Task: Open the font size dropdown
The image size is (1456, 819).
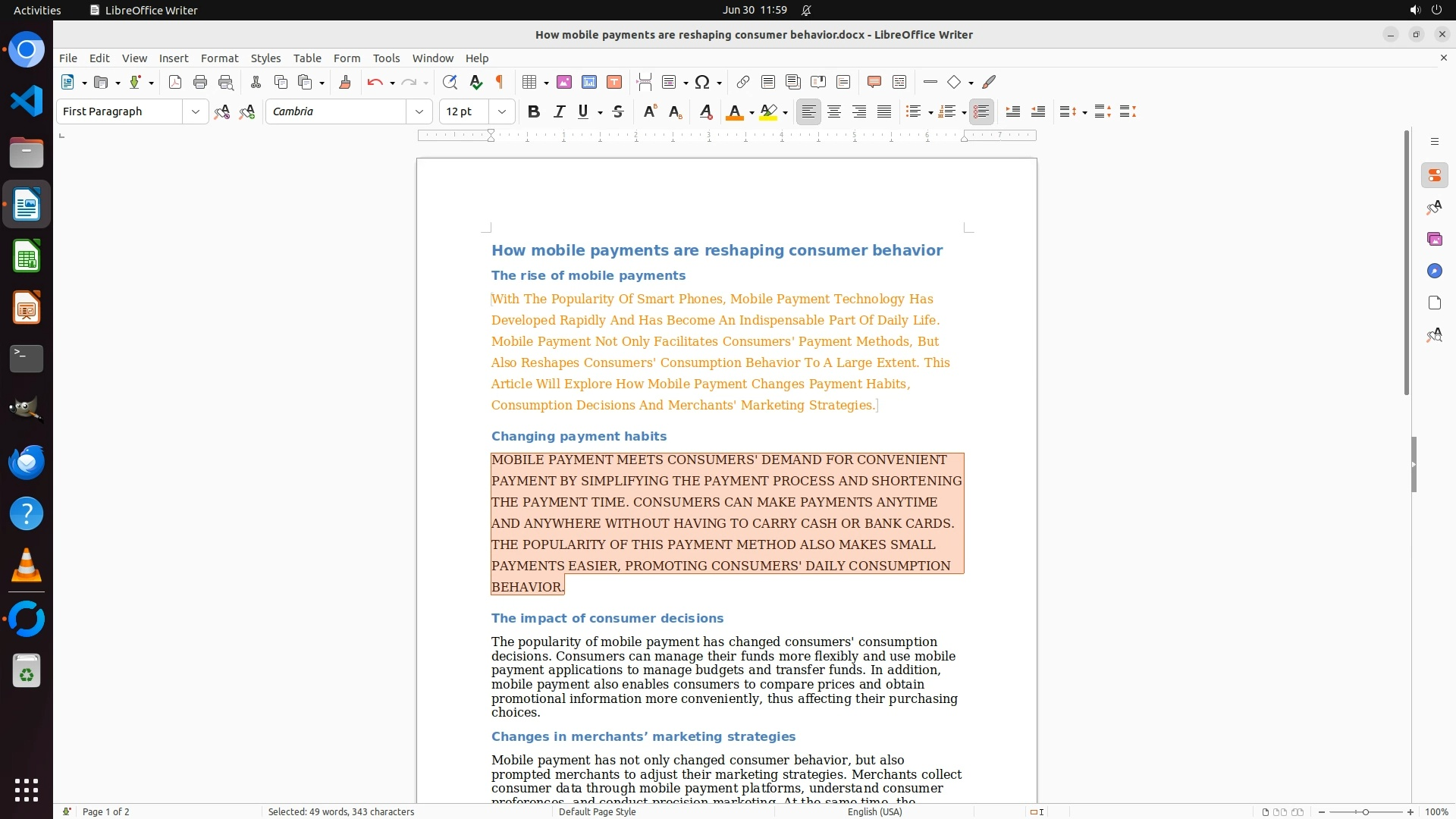Action: click(x=502, y=111)
